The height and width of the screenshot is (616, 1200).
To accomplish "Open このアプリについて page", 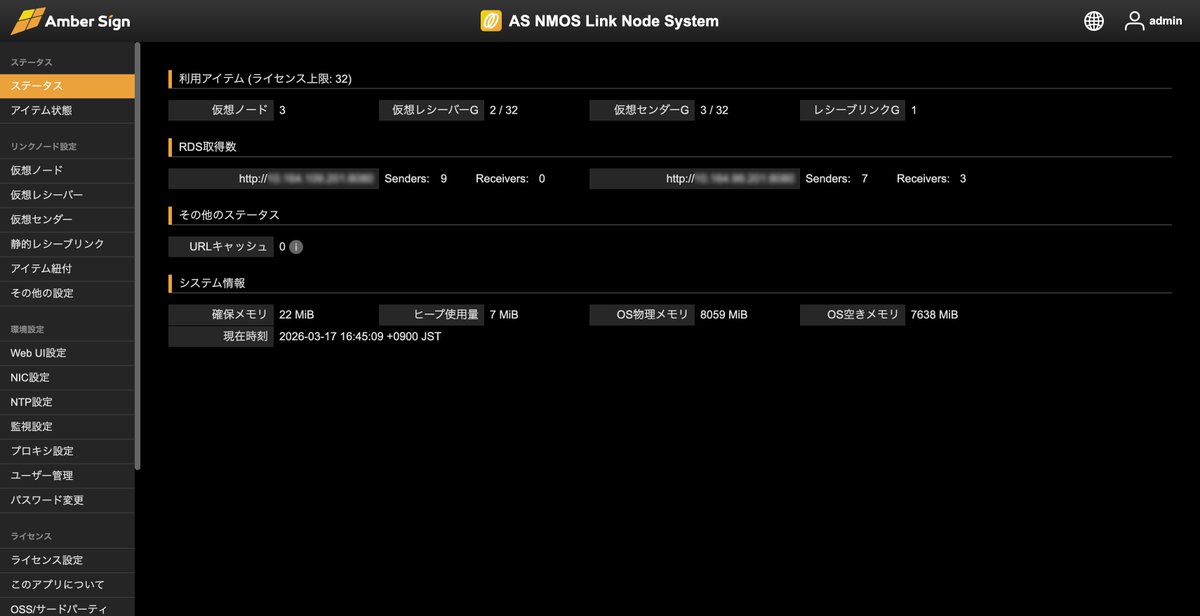I will pyautogui.click(x=67, y=584).
